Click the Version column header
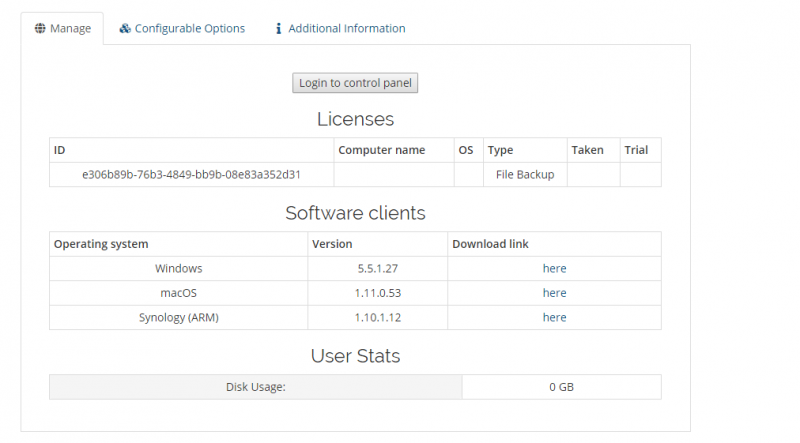This screenshot has width=800, height=443. (x=378, y=244)
